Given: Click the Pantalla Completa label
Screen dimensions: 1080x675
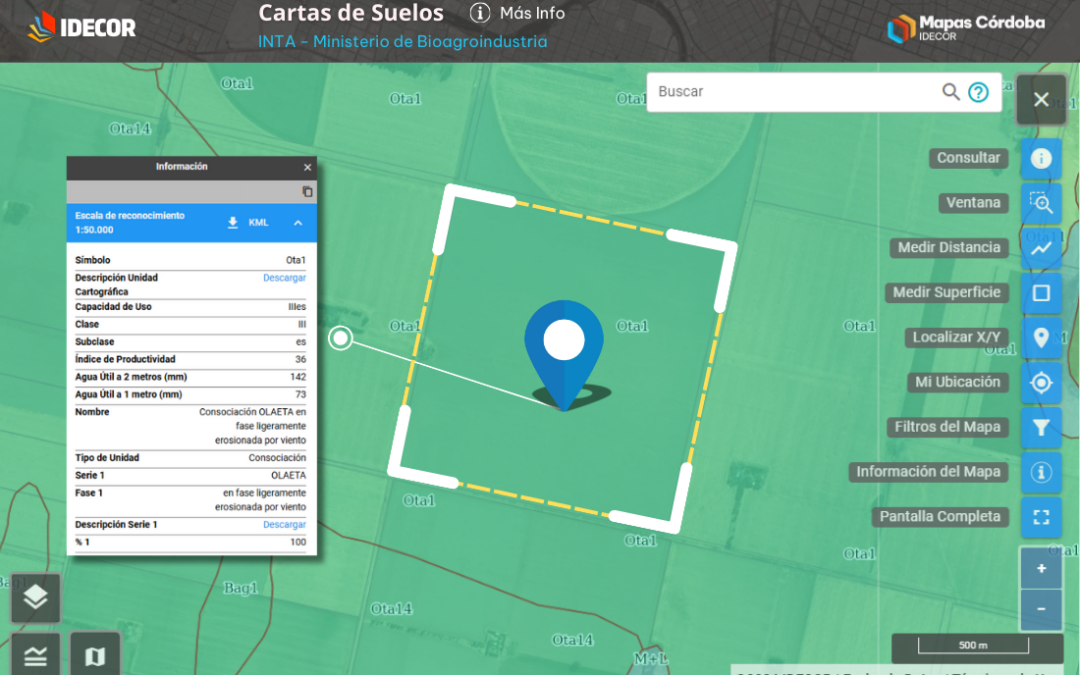Looking at the screenshot, I should tap(939, 517).
